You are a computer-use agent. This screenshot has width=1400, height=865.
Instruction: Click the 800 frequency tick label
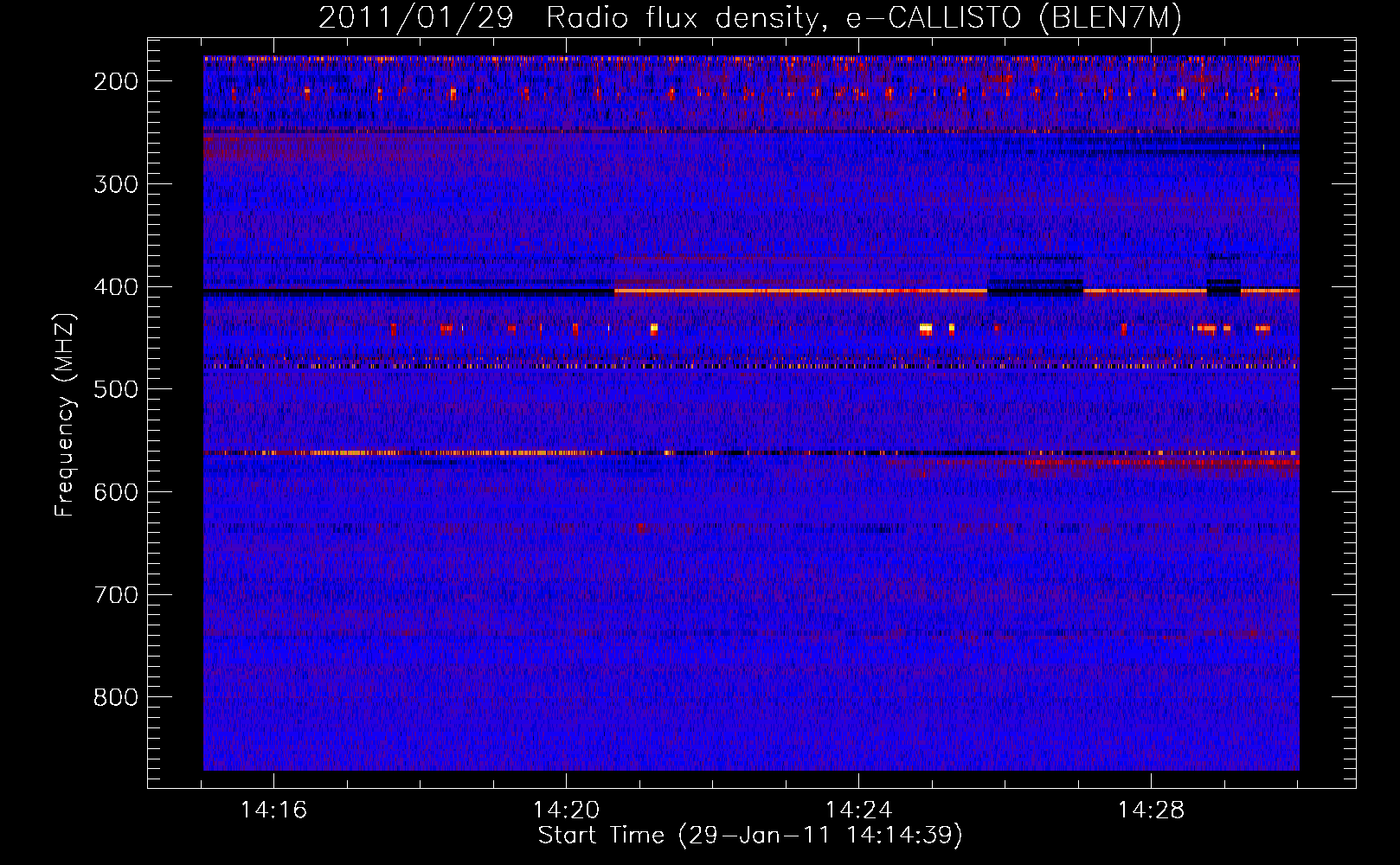tap(116, 697)
